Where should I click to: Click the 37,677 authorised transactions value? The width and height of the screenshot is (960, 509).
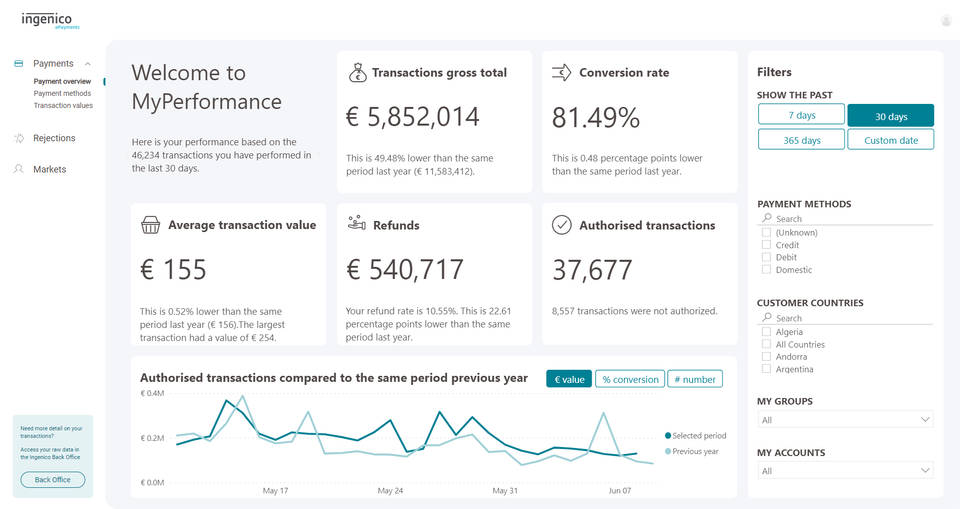[592, 270]
